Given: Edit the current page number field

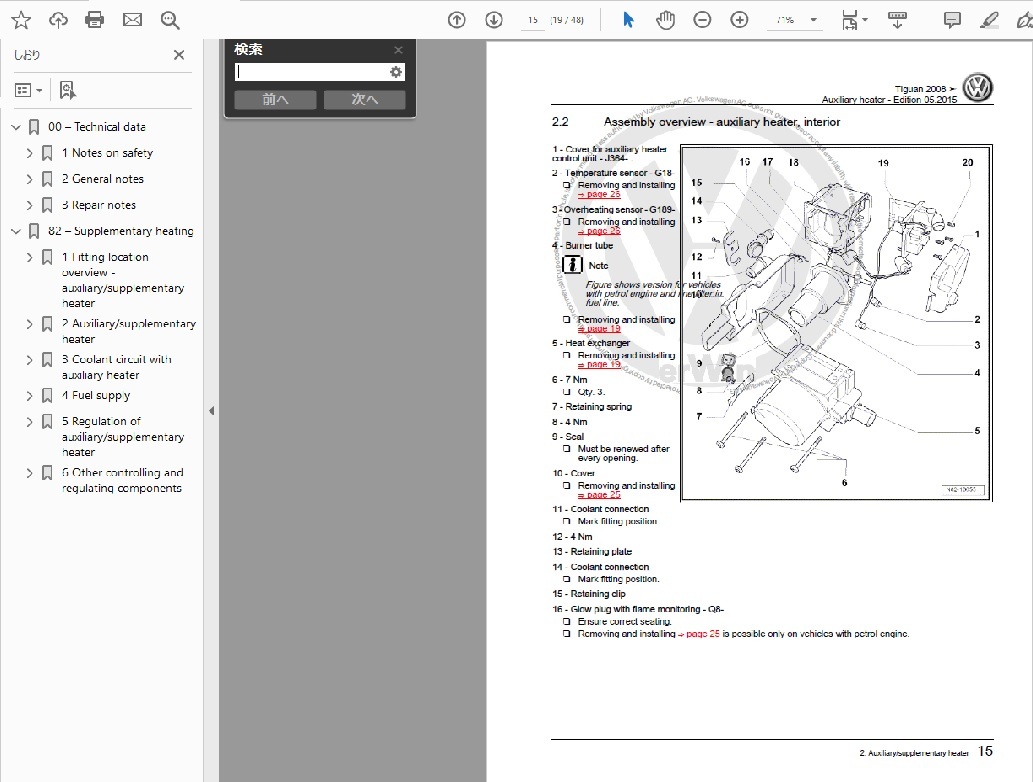Looking at the screenshot, I should [532, 20].
